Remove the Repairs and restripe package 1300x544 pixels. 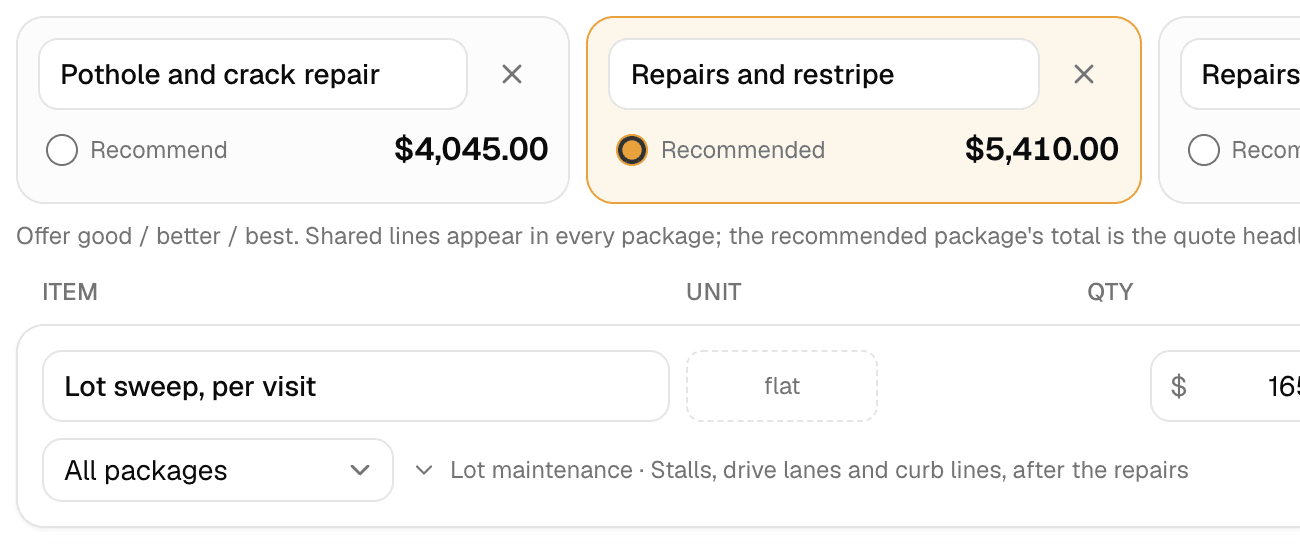(1084, 74)
